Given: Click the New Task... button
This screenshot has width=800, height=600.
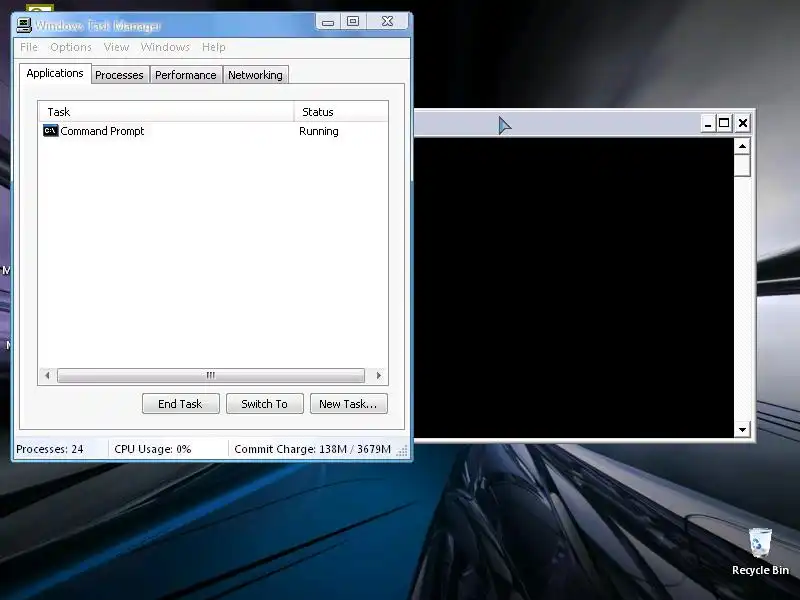Looking at the screenshot, I should [348, 404].
